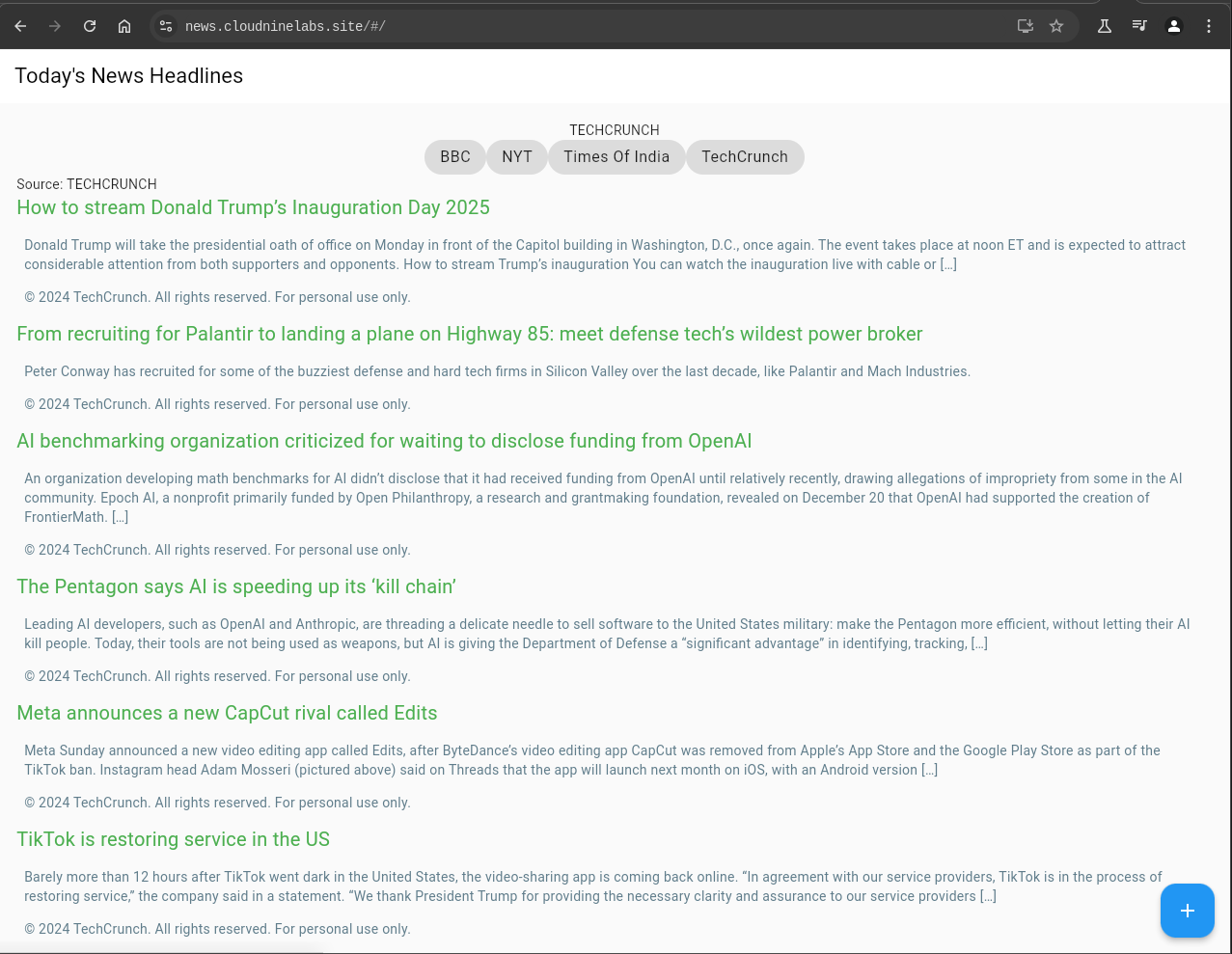
Task: Select the NYT source tab
Action: (517, 157)
